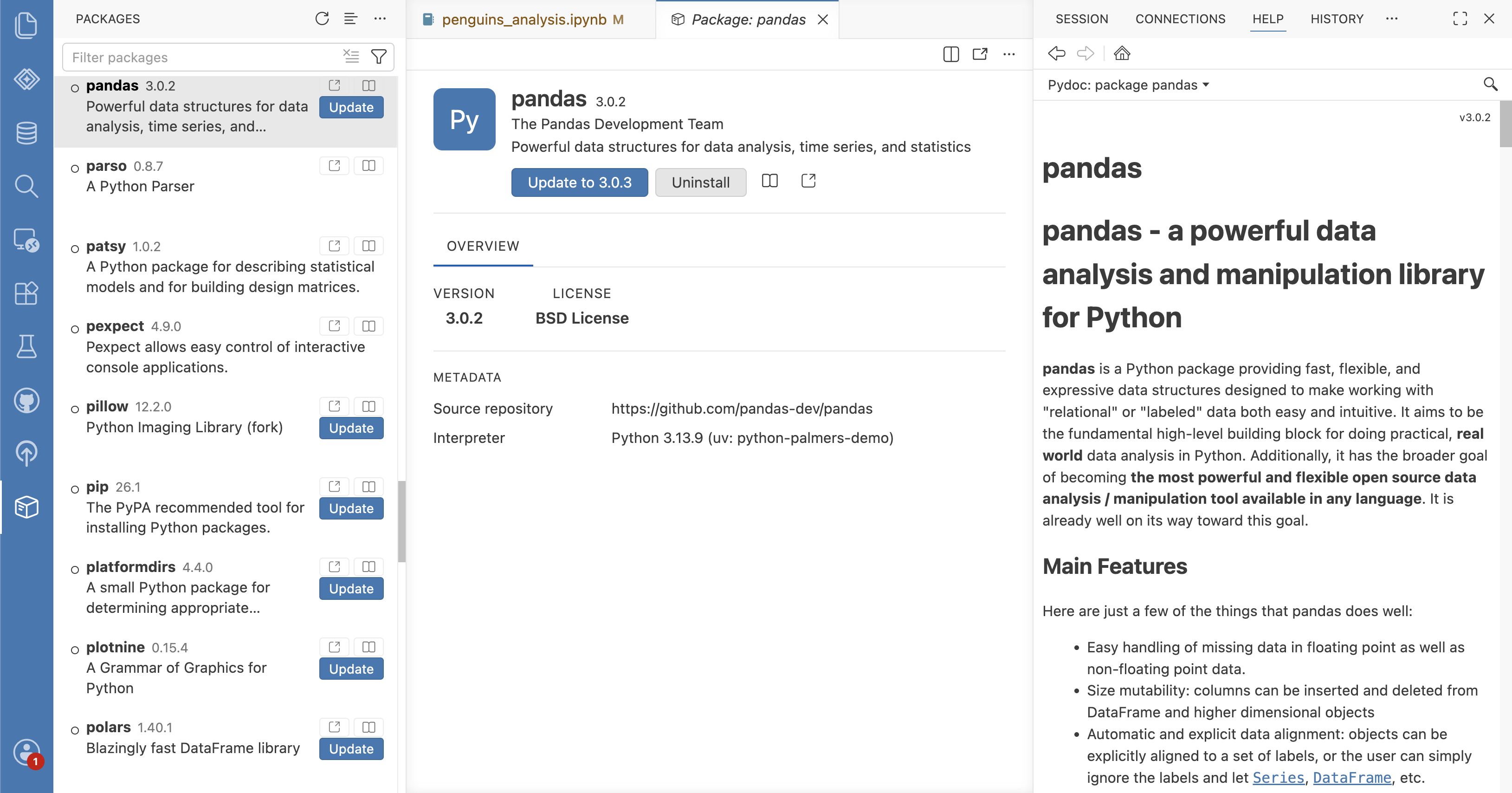Screen dimensions: 1512x793
Task: Select the Package: pandas editor tab
Action: pyautogui.click(x=747, y=19)
